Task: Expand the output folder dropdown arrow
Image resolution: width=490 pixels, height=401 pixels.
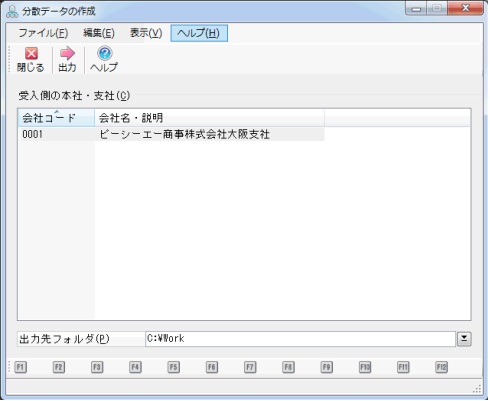Action: coord(464,339)
